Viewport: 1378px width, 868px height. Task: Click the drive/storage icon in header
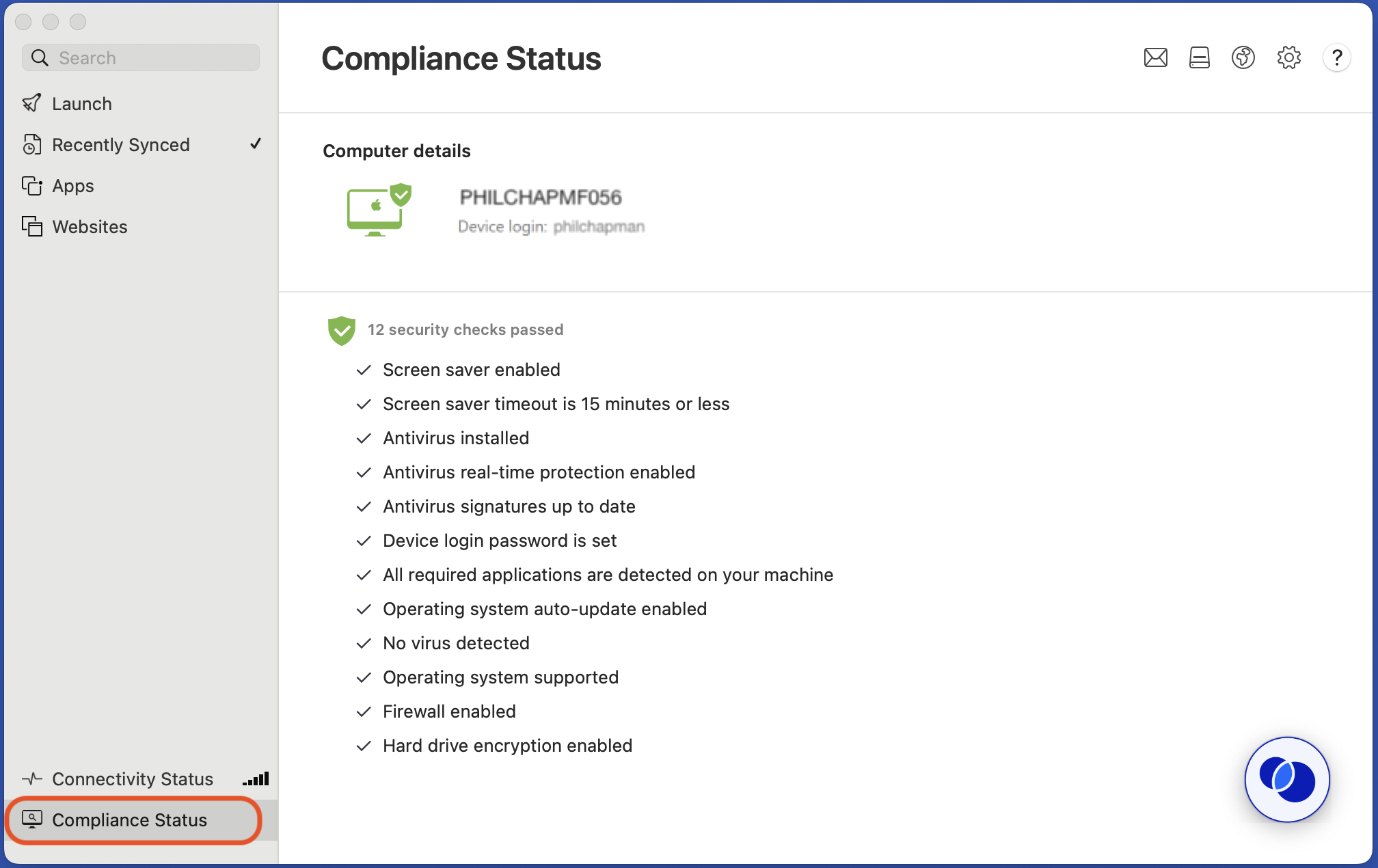point(1199,58)
